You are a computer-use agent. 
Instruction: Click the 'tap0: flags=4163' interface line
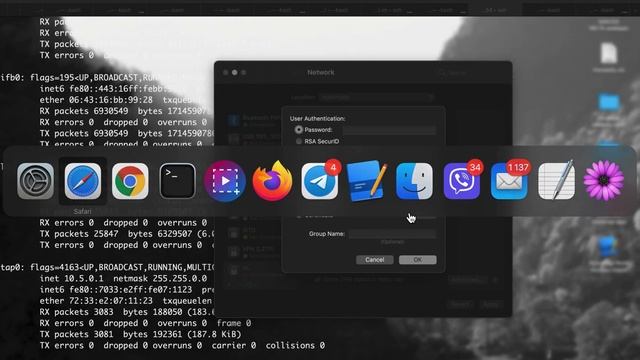(x=107, y=267)
